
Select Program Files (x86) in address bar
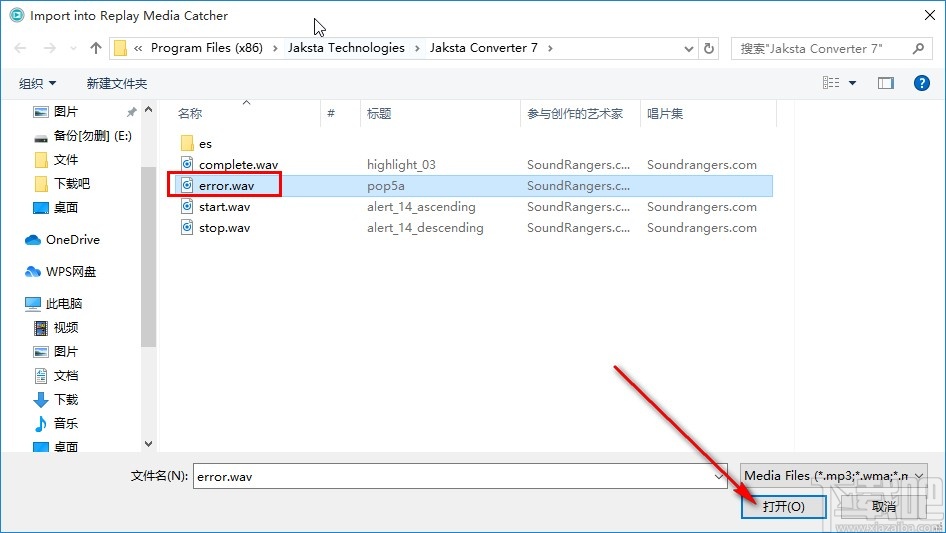[207, 48]
